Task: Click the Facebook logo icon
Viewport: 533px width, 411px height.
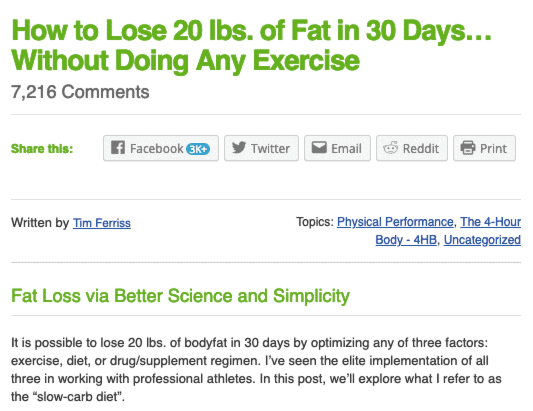Action: click(x=118, y=148)
